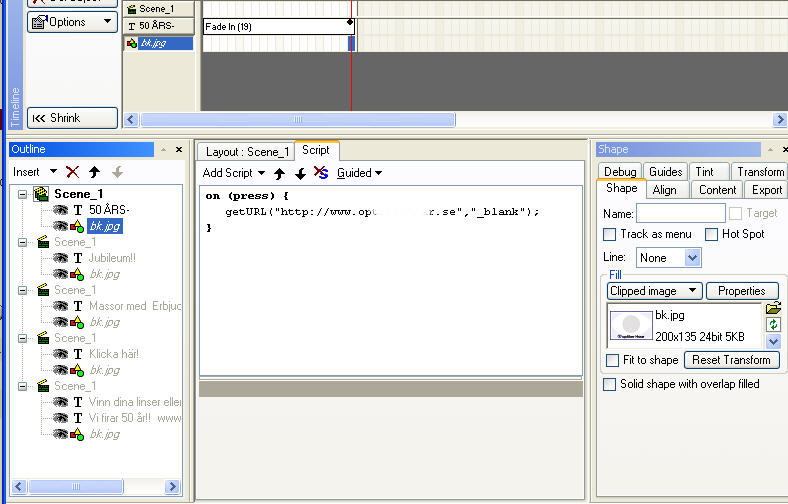Select Scene_1 row in timeline list

[158, 9]
